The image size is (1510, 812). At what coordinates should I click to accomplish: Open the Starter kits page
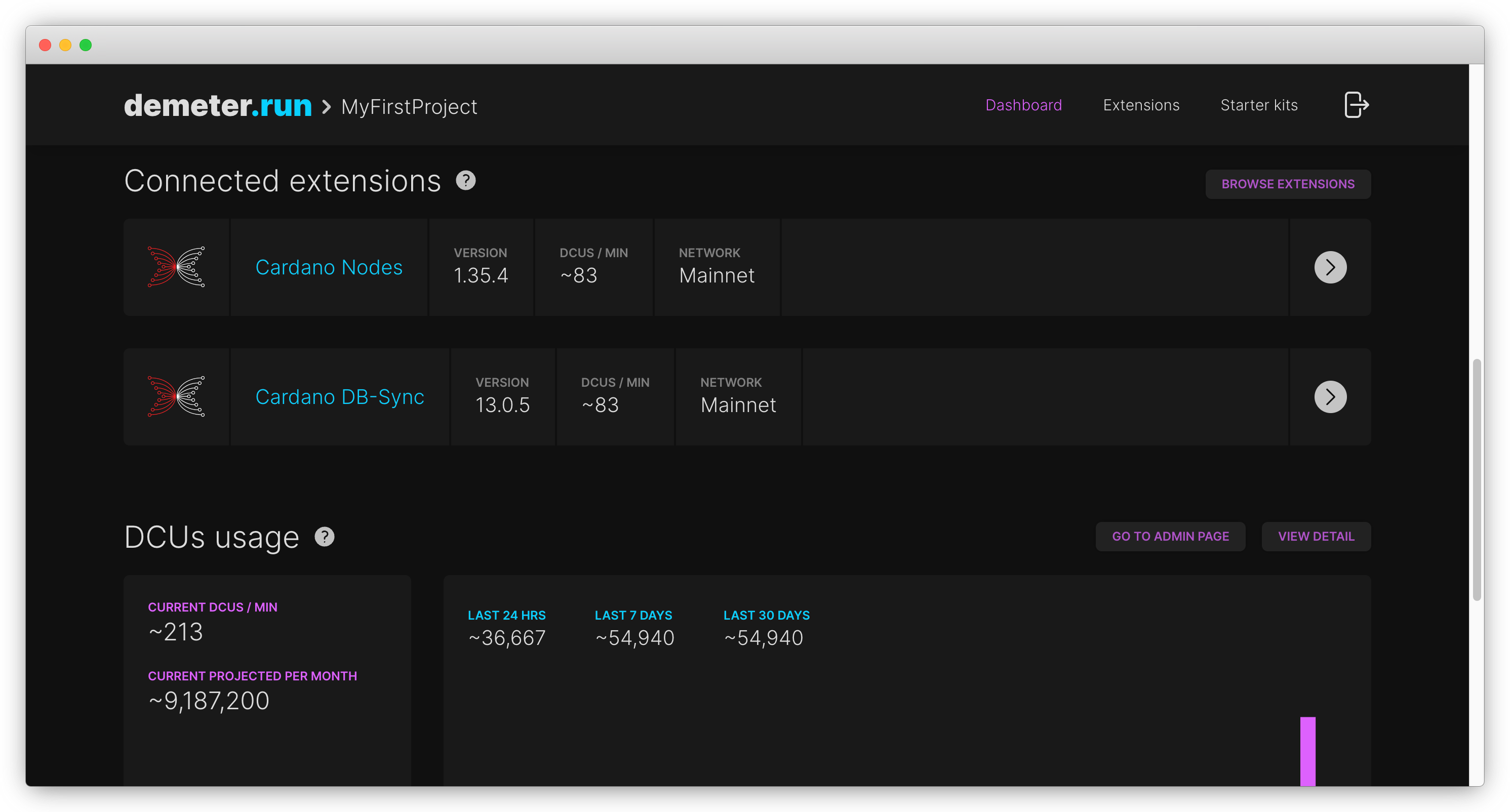click(1258, 105)
